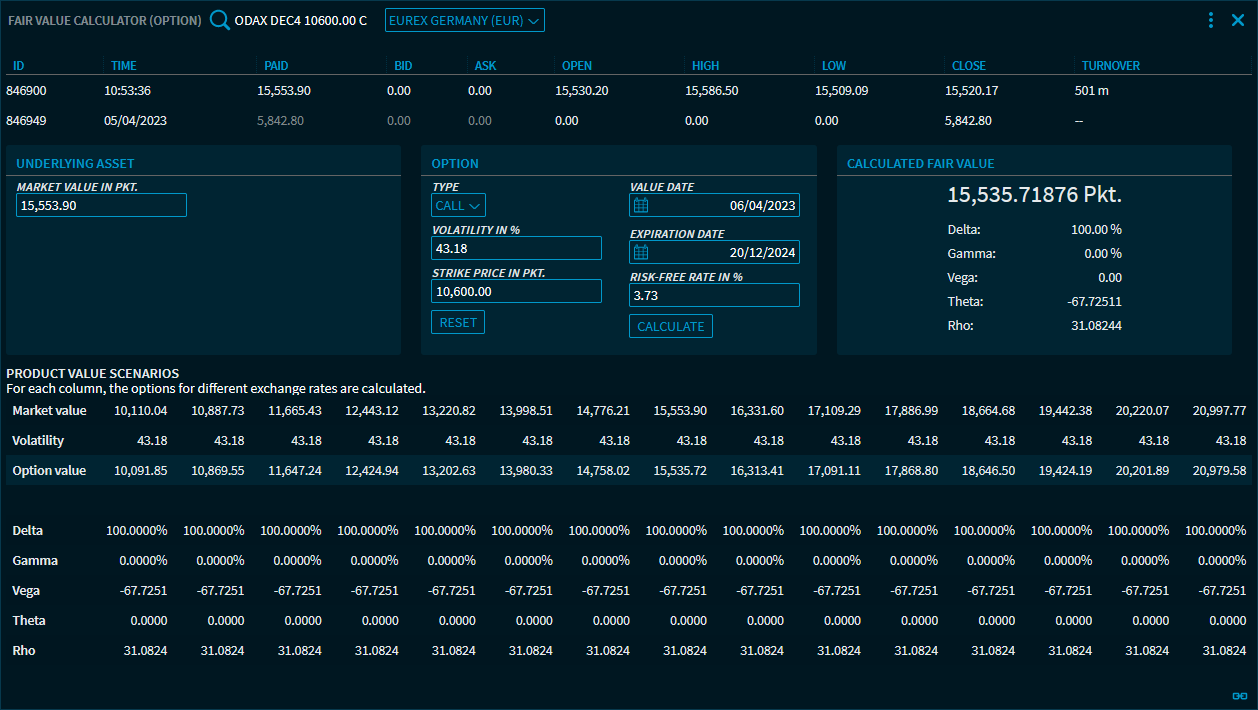
Task: Select the row with ID 846900
Action: point(27,90)
